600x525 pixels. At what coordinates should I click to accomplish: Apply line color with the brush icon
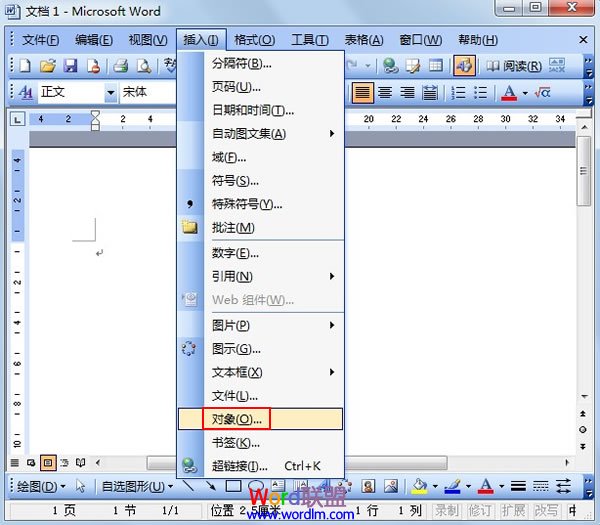click(453, 486)
